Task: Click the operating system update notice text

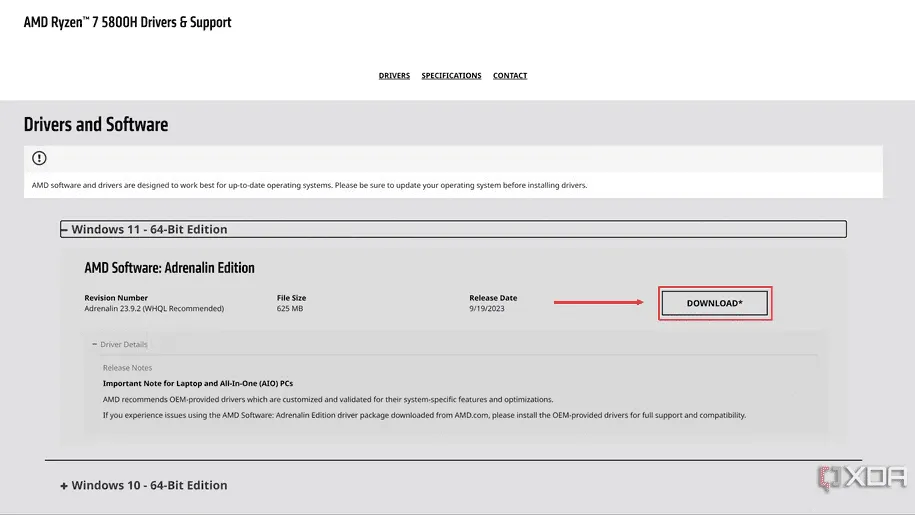Action: pyautogui.click(x=309, y=185)
